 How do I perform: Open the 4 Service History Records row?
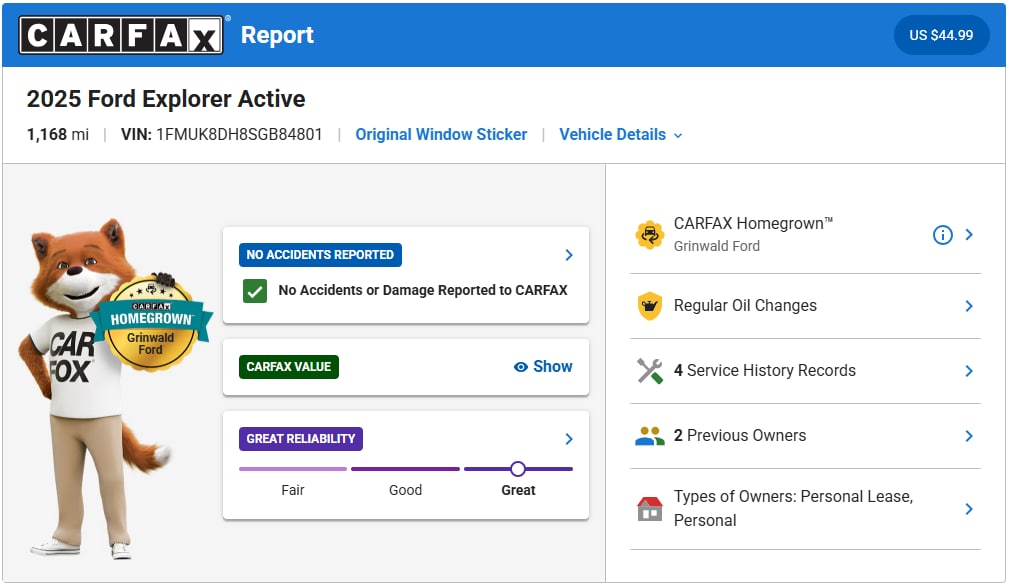[805, 371]
